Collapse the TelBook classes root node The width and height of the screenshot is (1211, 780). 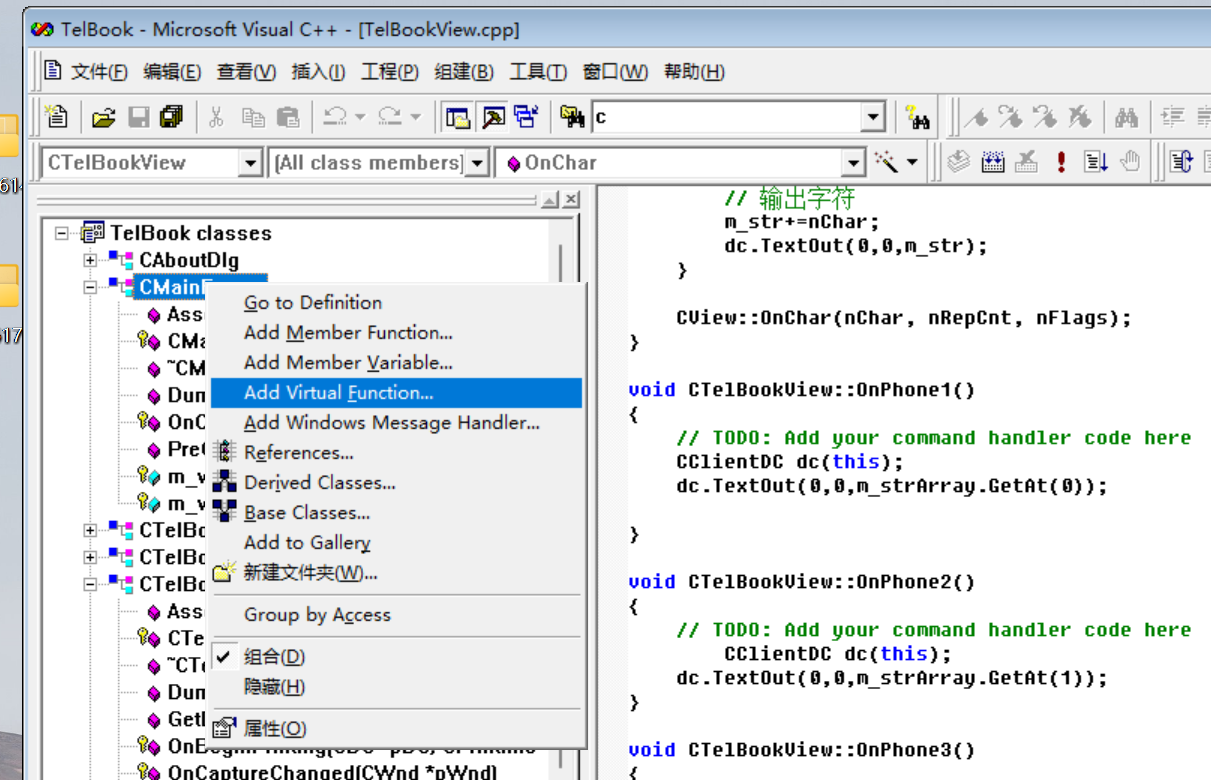coord(62,233)
